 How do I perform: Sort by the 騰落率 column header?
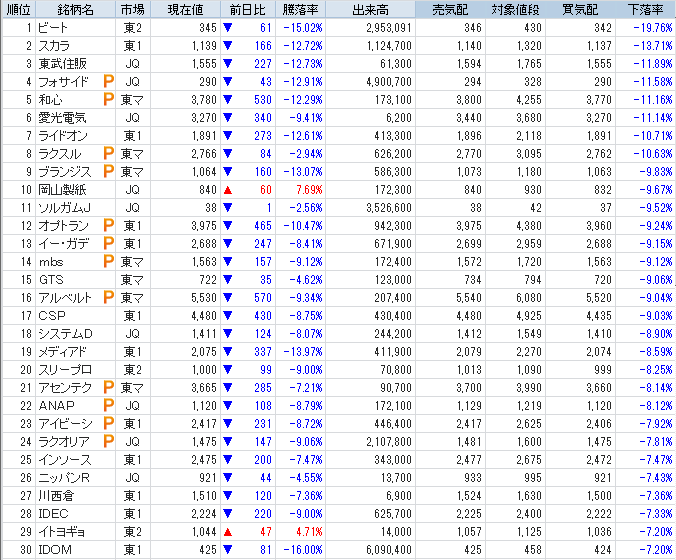[300, 9]
